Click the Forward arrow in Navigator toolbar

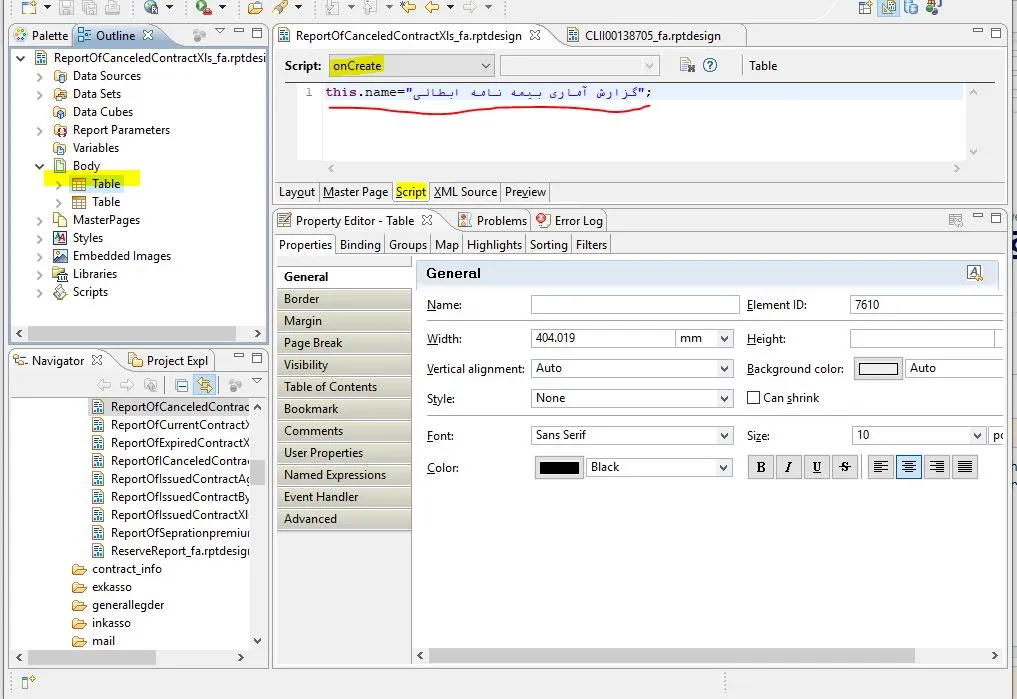pos(127,385)
